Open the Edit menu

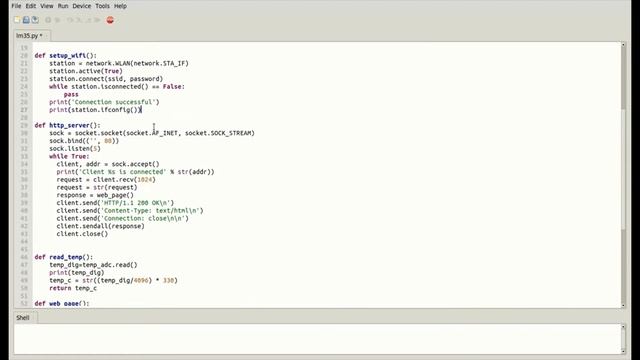click(x=31, y=6)
